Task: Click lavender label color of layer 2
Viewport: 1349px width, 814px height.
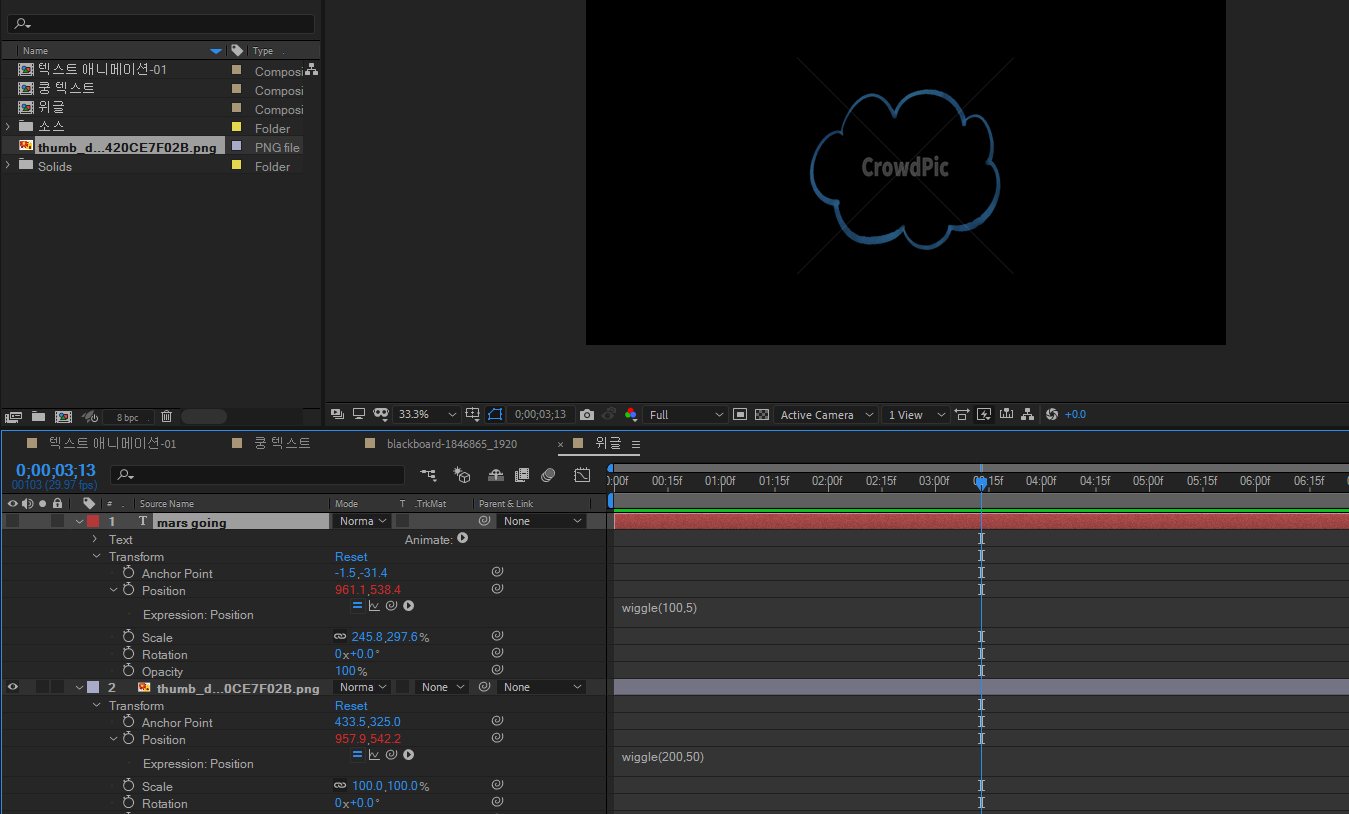Action: pos(93,687)
